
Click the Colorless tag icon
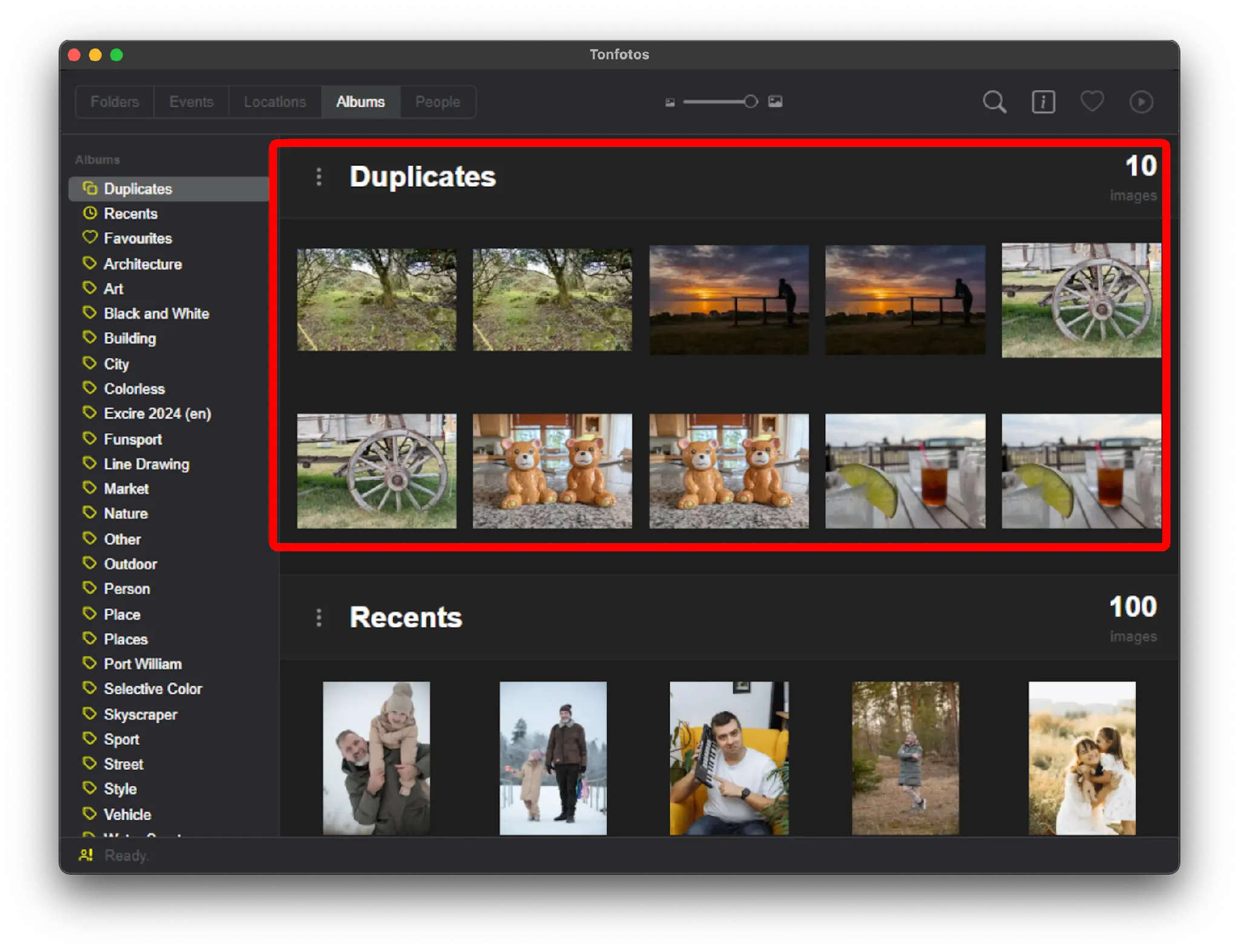(x=90, y=388)
